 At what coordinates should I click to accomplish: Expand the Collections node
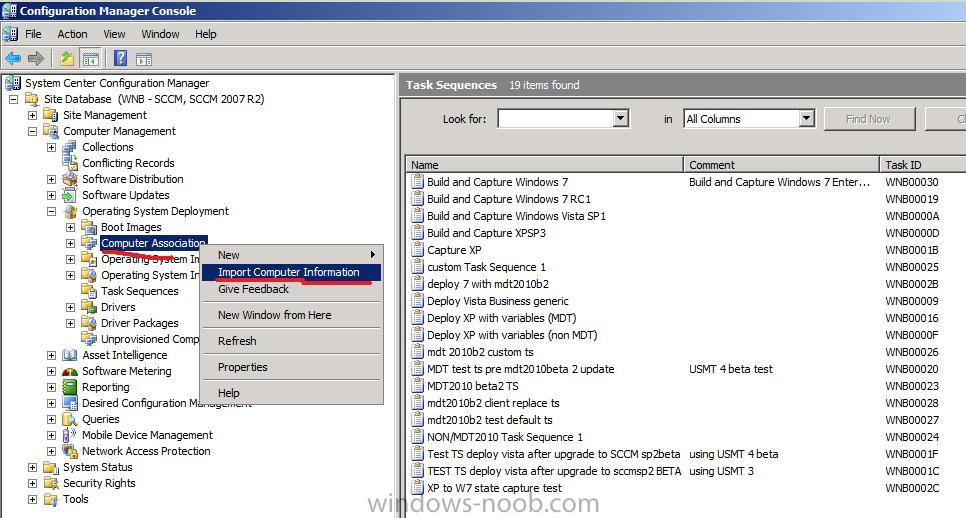tap(52, 147)
